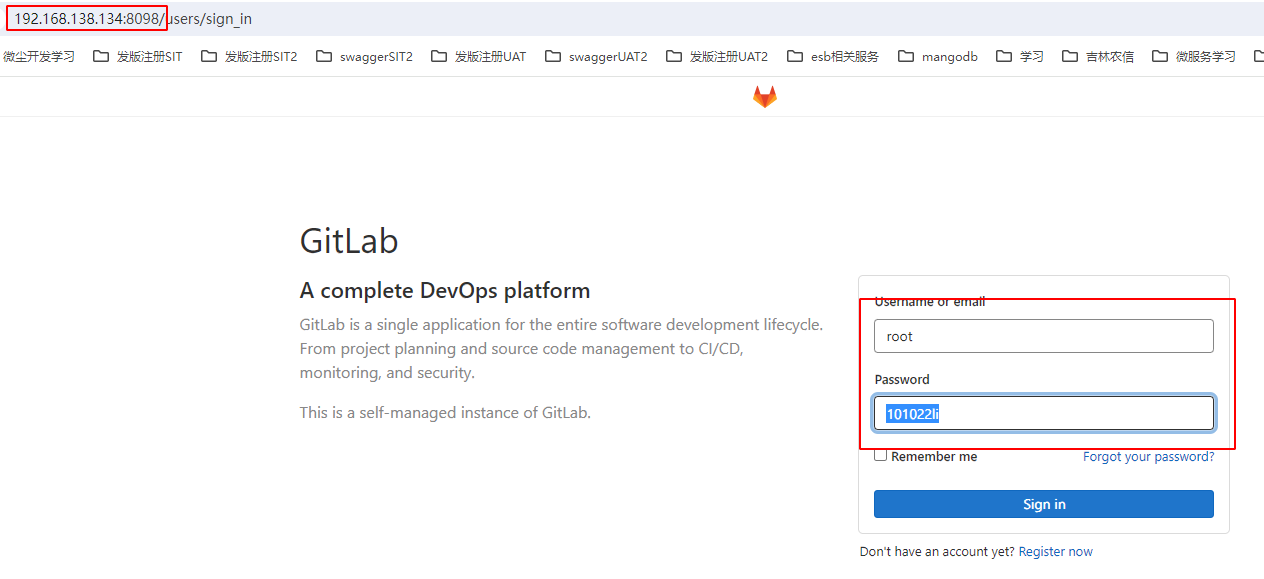
Task: Open the 吉林农信 bookmark folder
Action: tap(1098, 57)
